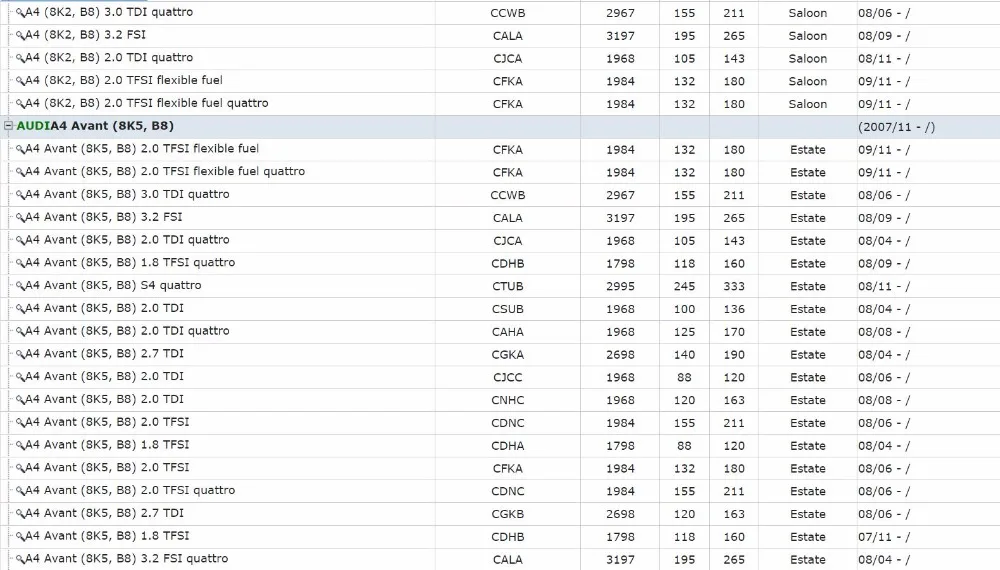Click engine code CTUB
The height and width of the screenshot is (570, 1000).
[508, 286]
